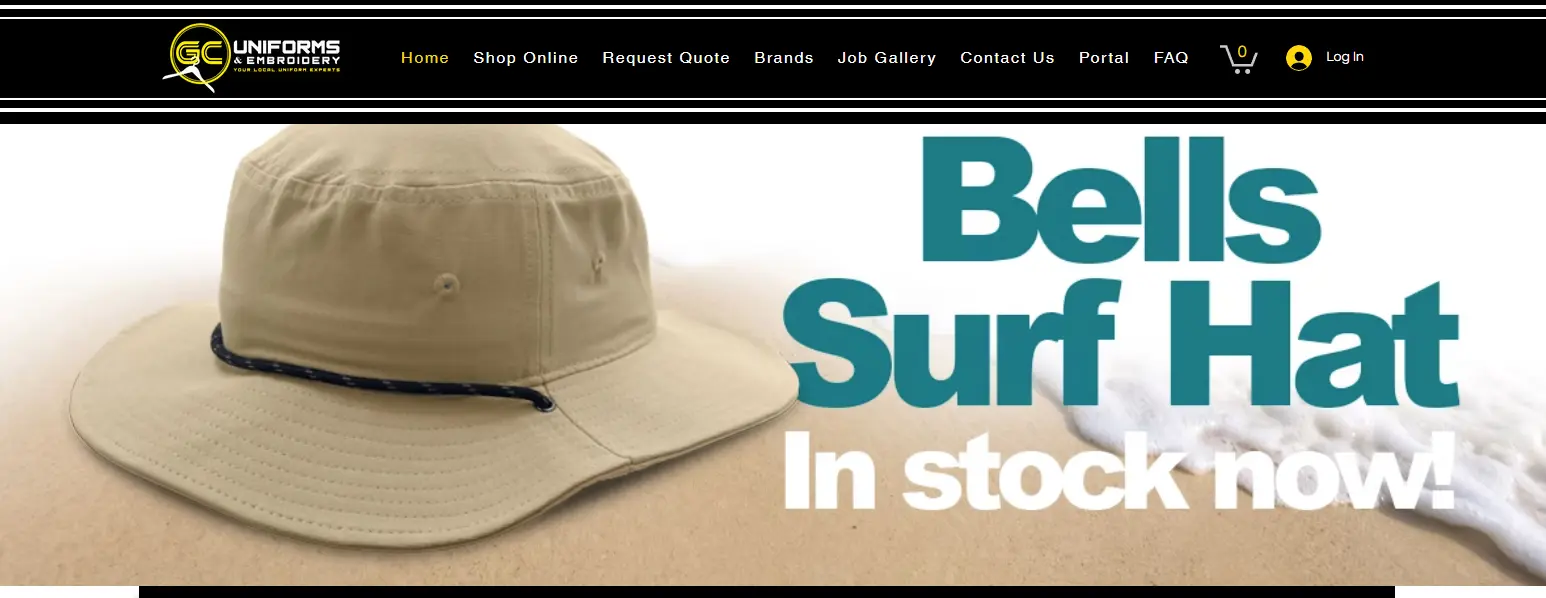The width and height of the screenshot is (1546, 598).
Task: Click the yellow user avatar icon
Action: click(x=1299, y=58)
